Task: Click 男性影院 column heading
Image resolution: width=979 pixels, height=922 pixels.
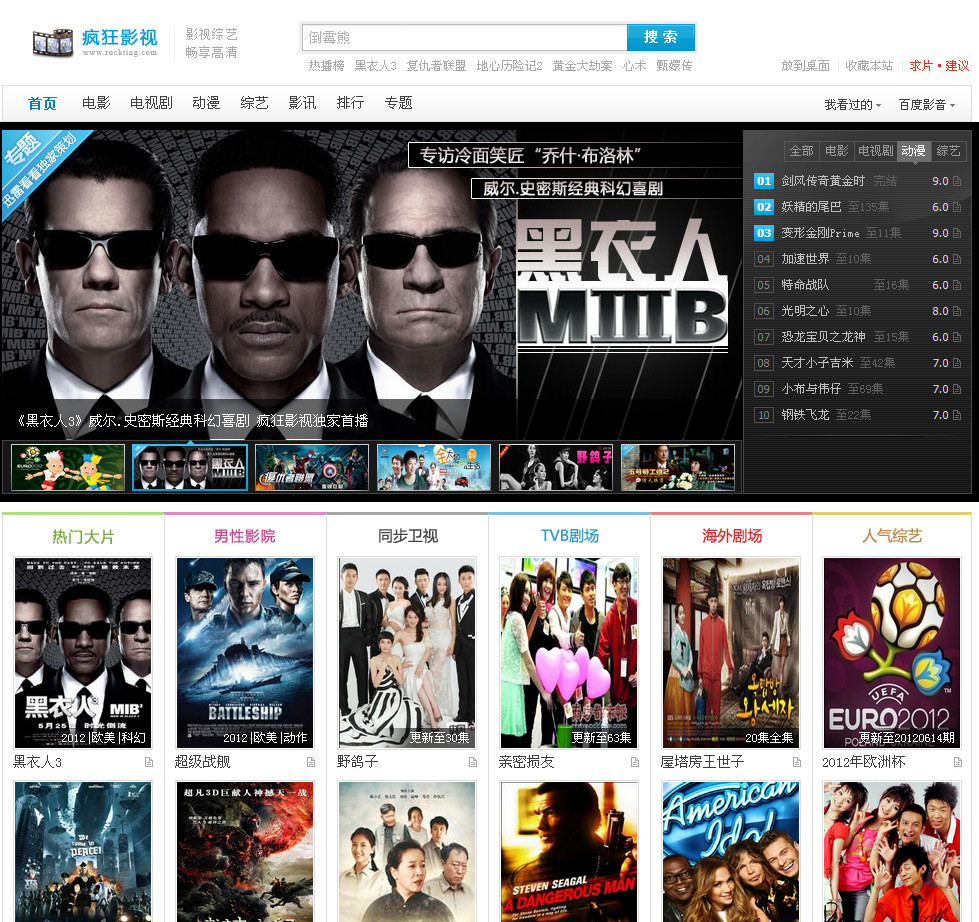Action: 245,536
